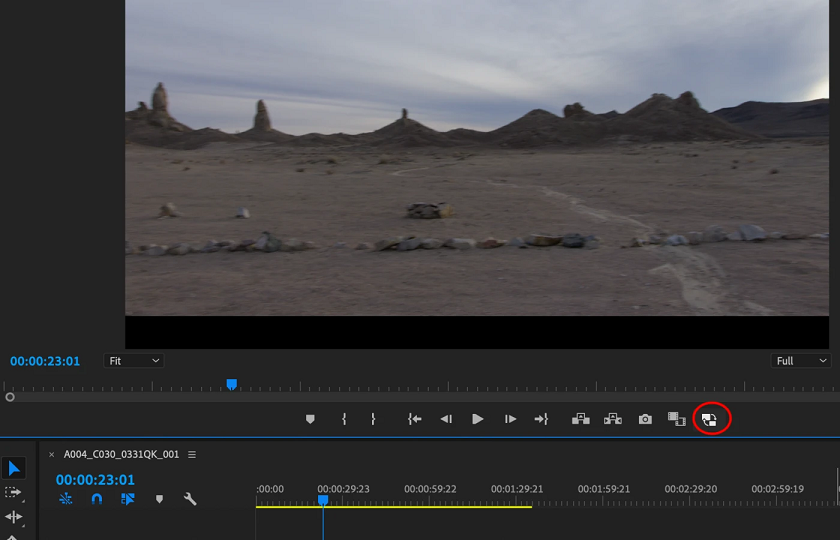The height and width of the screenshot is (540, 840).
Task: Click the Mark In bracket icon
Action: pyautogui.click(x=344, y=419)
